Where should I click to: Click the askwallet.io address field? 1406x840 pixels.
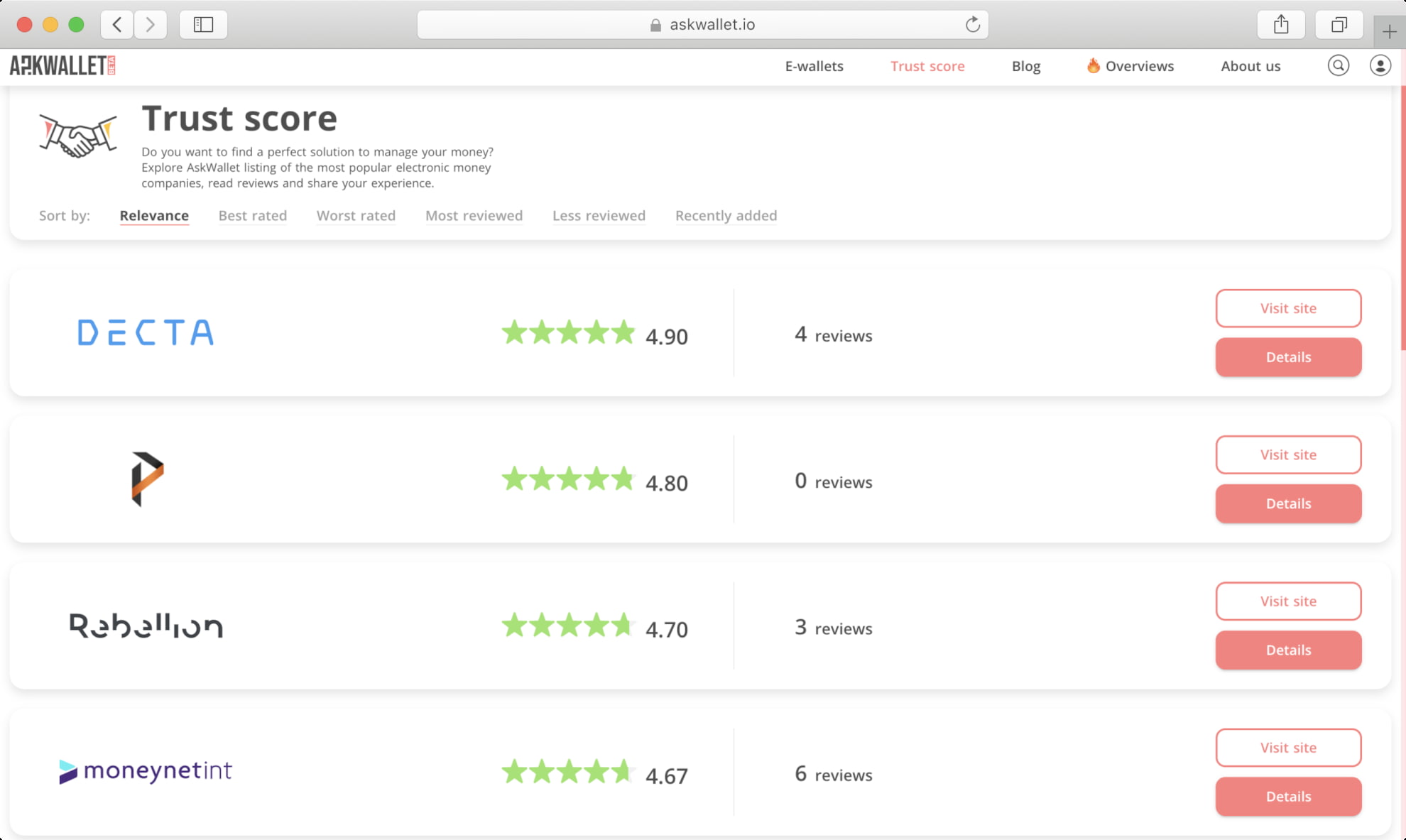(x=702, y=24)
